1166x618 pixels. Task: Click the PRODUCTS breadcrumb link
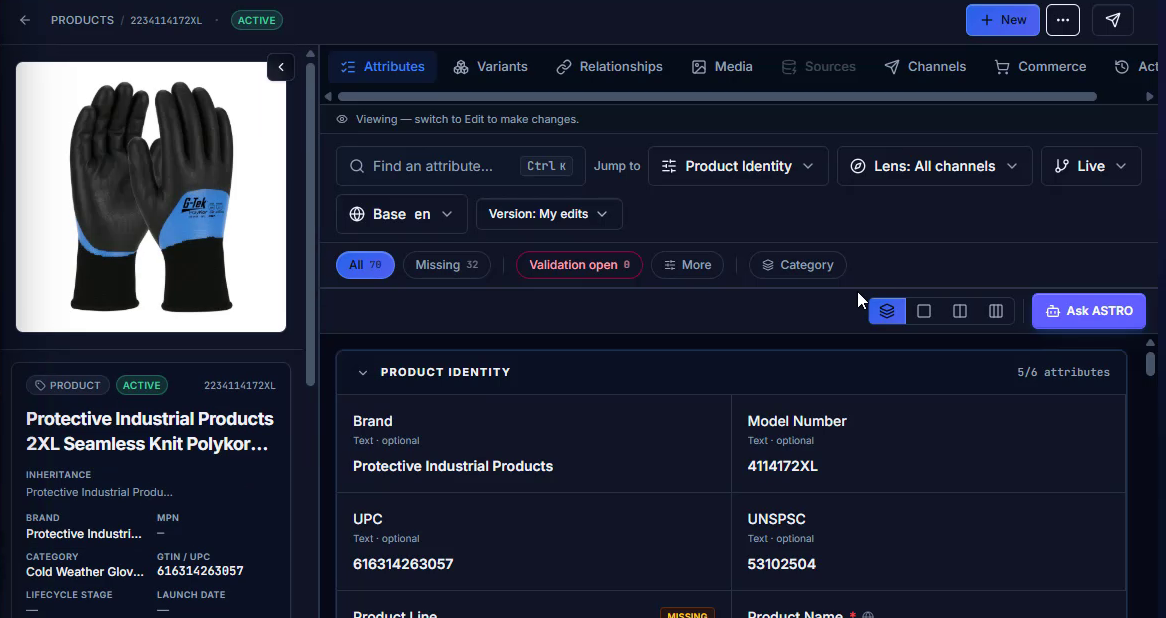point(82,20)
